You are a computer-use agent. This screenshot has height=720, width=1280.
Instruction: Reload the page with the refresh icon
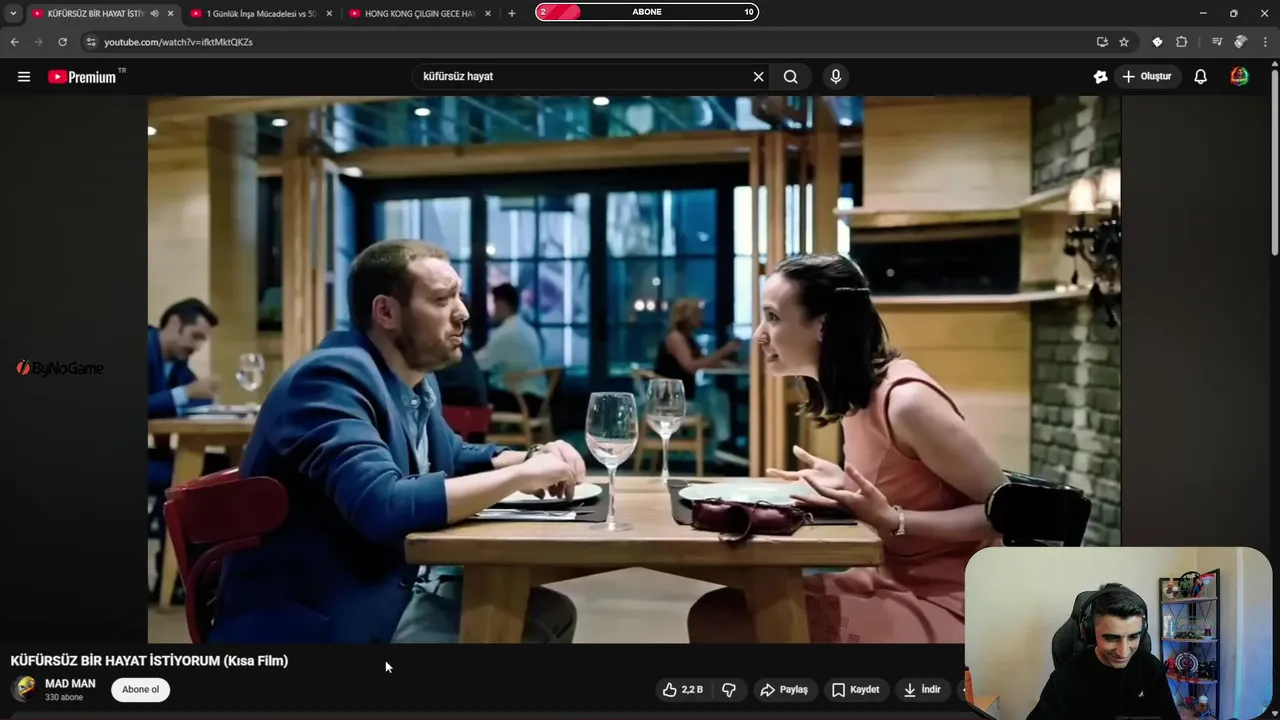62,42
